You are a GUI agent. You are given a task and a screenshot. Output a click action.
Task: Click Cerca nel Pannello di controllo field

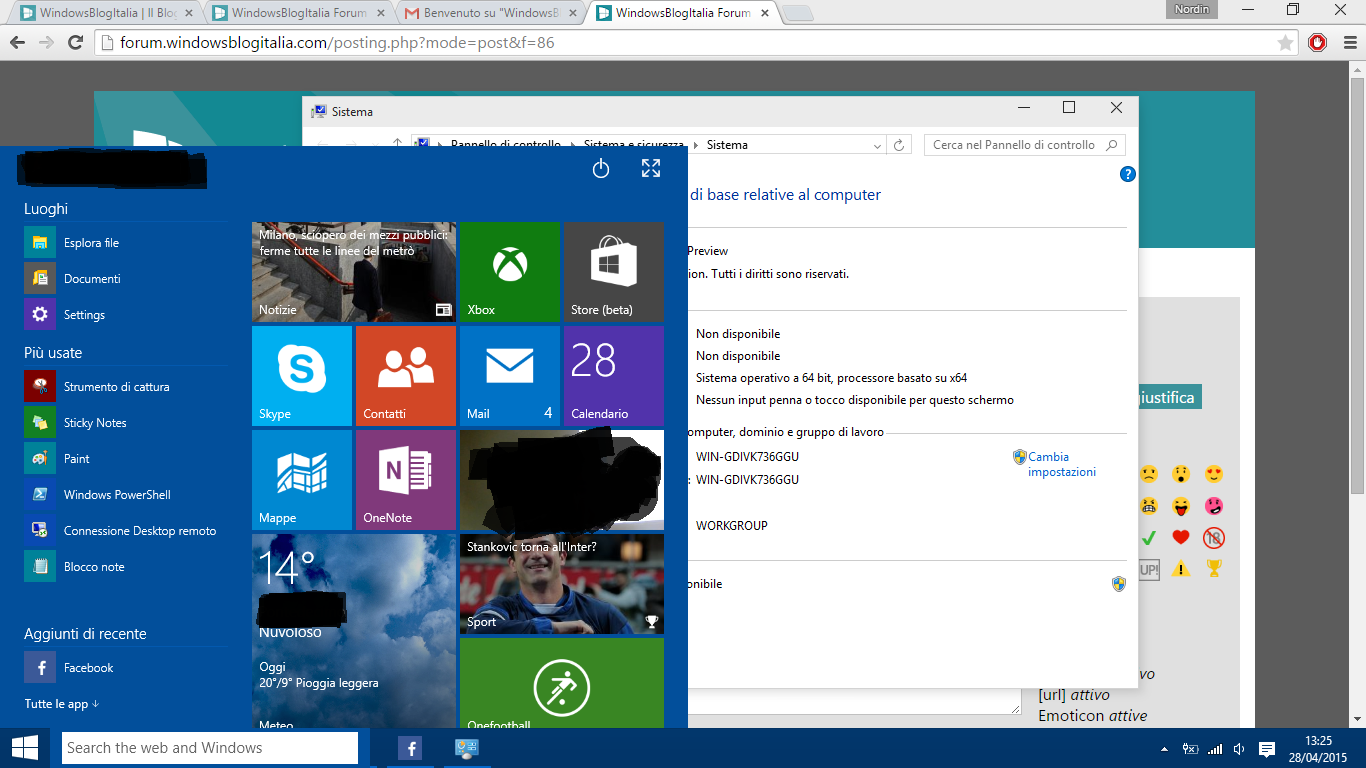pyautogui.click(x=1025, y=145)
